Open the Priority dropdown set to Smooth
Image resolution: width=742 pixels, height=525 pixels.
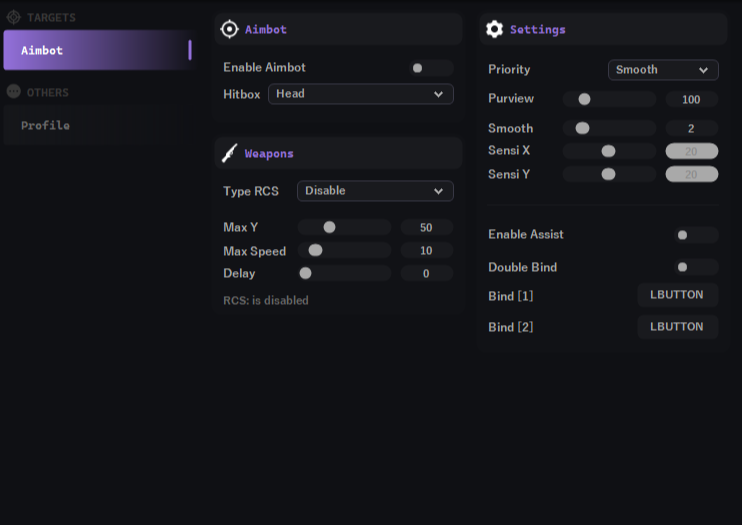(663, 70)
